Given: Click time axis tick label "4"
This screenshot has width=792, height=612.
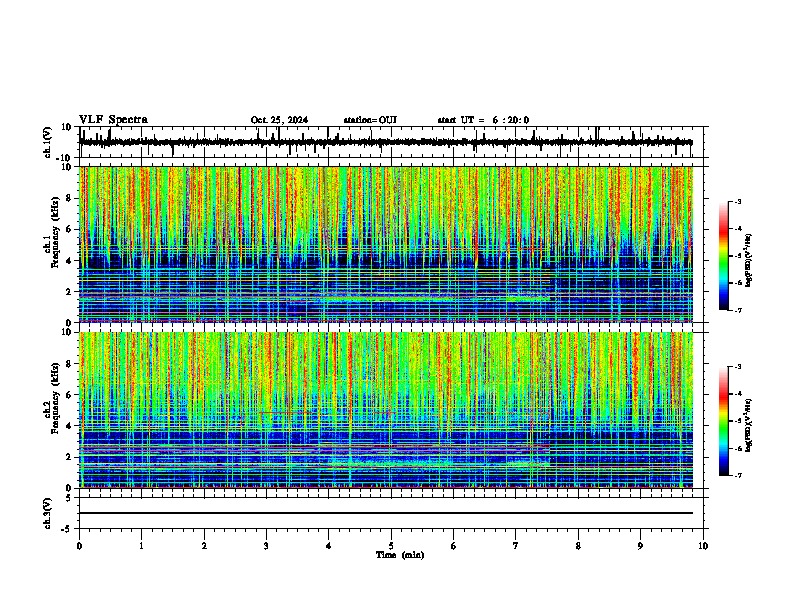Looking at the screenshot, I should (x=329, y=546).
